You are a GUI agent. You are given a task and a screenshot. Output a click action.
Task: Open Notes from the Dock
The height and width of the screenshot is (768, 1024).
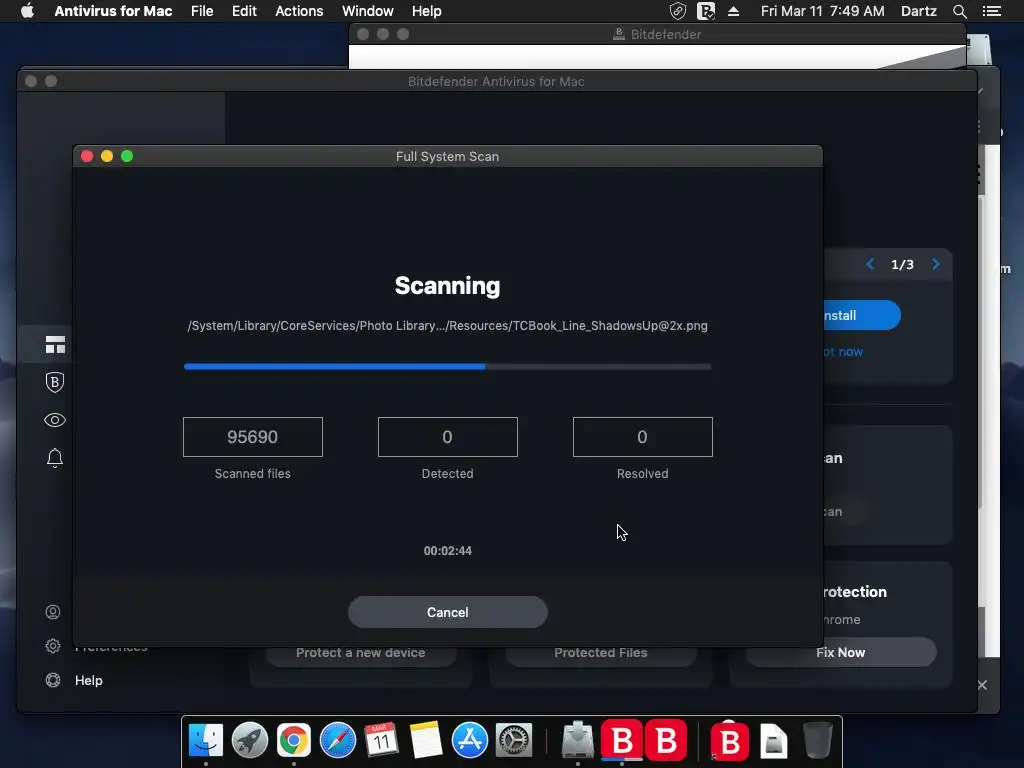426,741
